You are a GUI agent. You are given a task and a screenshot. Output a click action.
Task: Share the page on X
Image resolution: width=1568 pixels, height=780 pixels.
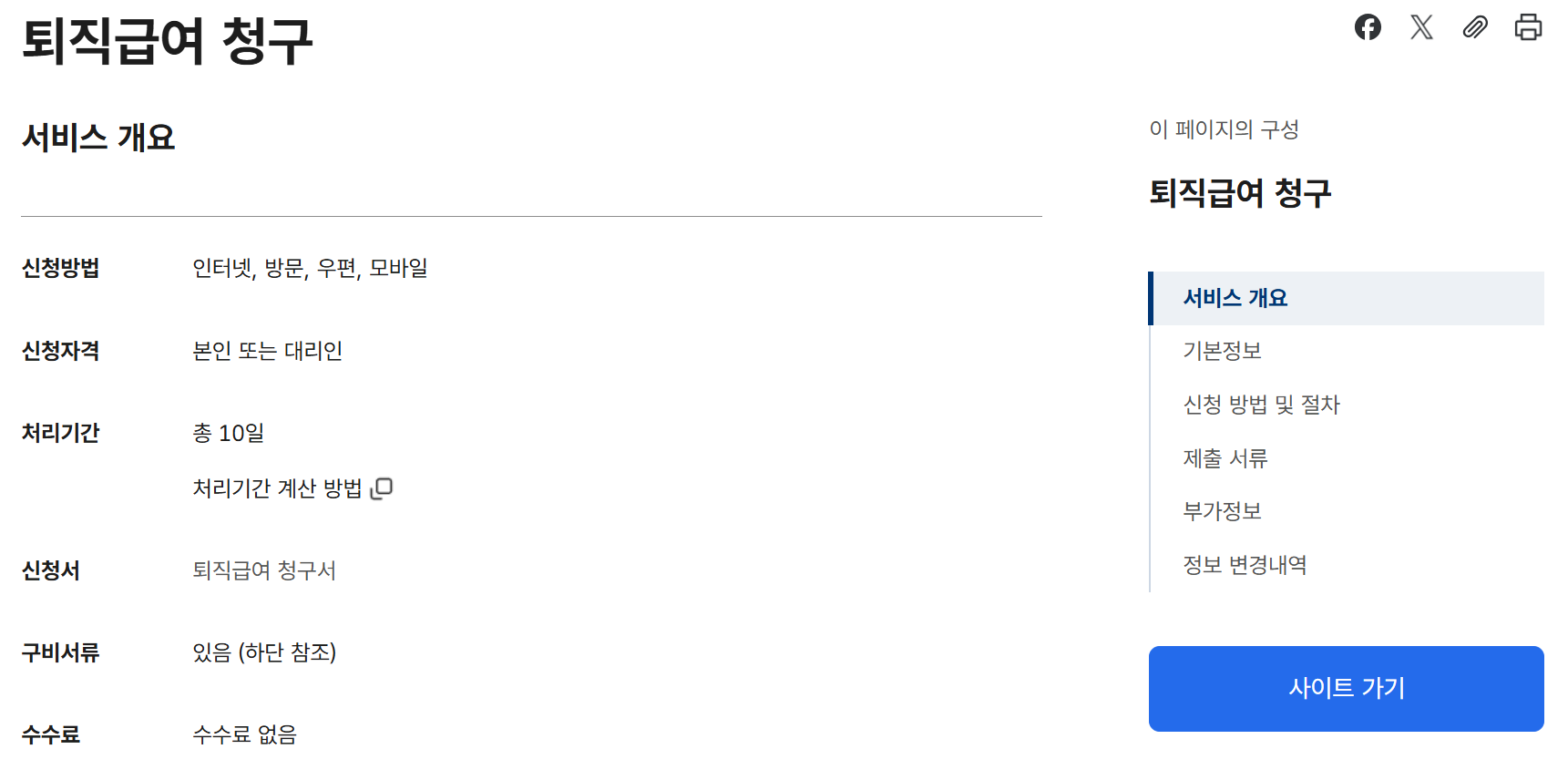click(1421, 27)
